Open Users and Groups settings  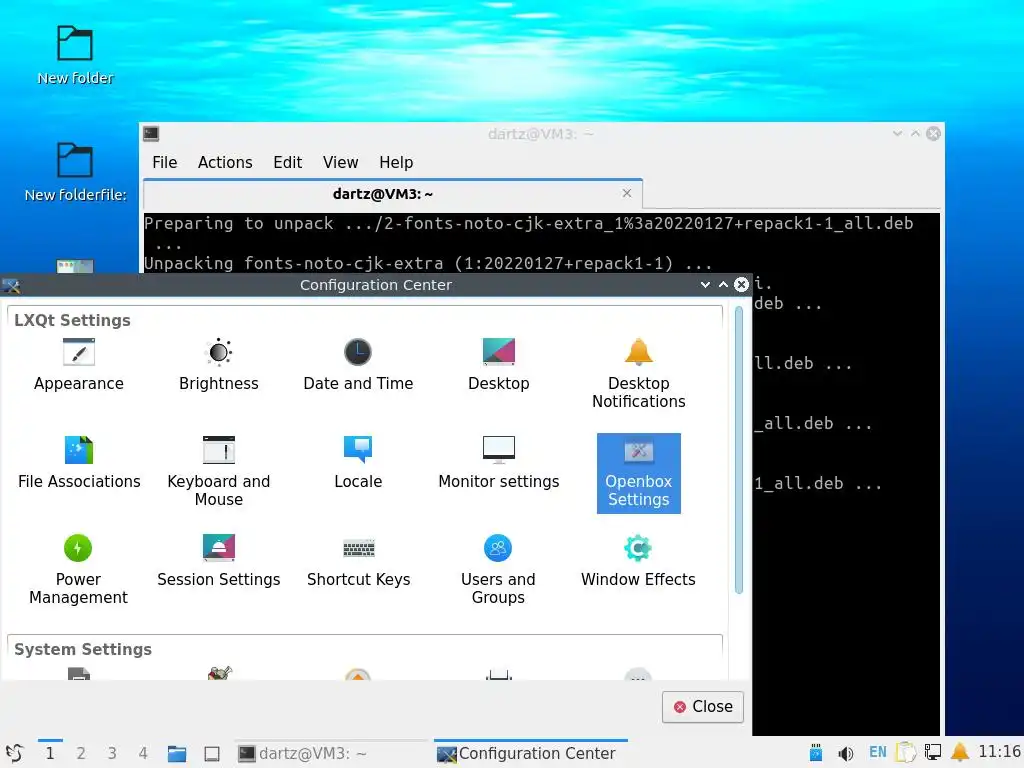498,569
